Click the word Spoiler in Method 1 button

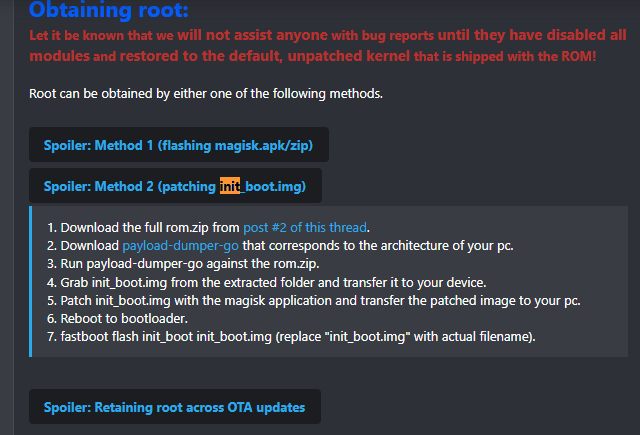coord(67,145)
